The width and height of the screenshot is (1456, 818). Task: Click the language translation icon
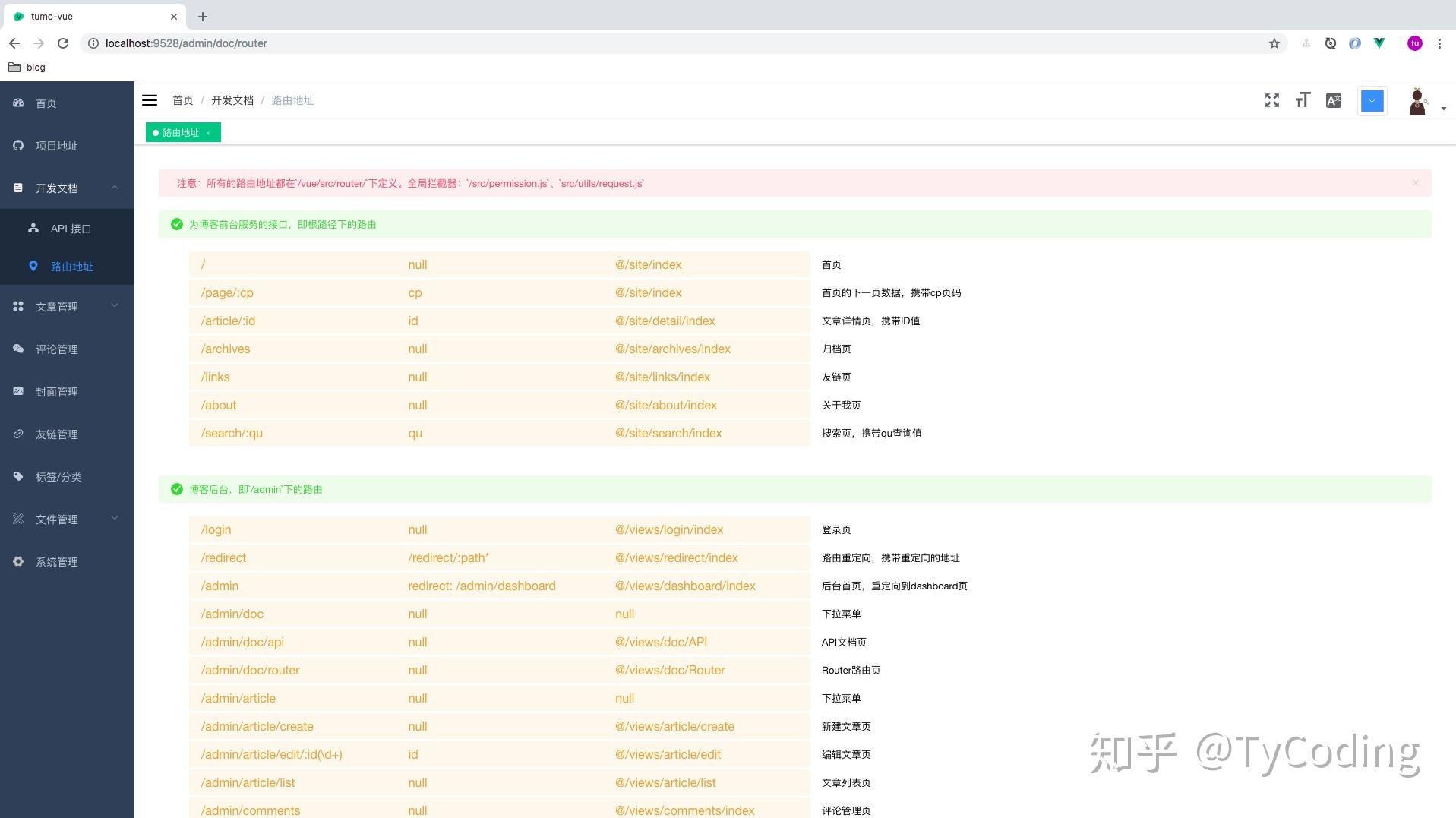tap(1333, 99)
